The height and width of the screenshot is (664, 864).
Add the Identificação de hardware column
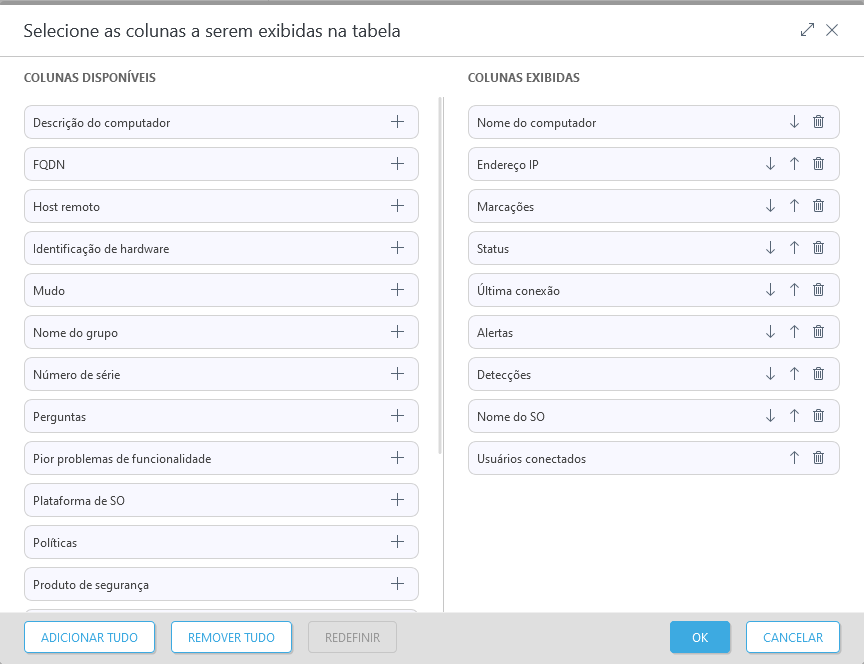[x=397, y=248]
